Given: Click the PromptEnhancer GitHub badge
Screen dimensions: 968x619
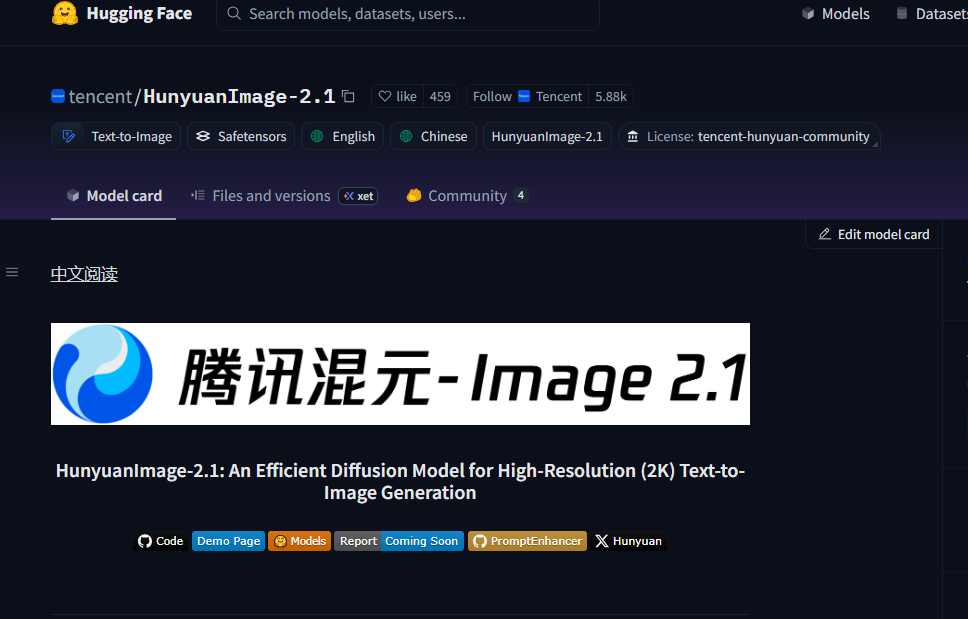Looking at the screenshot, I should [x=527, y=541].
